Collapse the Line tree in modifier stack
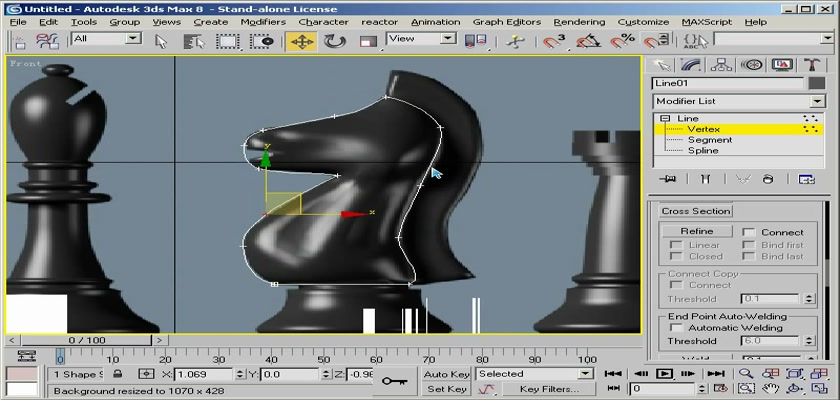Viewport: 840px width, 400px height. tap(665, 118)
